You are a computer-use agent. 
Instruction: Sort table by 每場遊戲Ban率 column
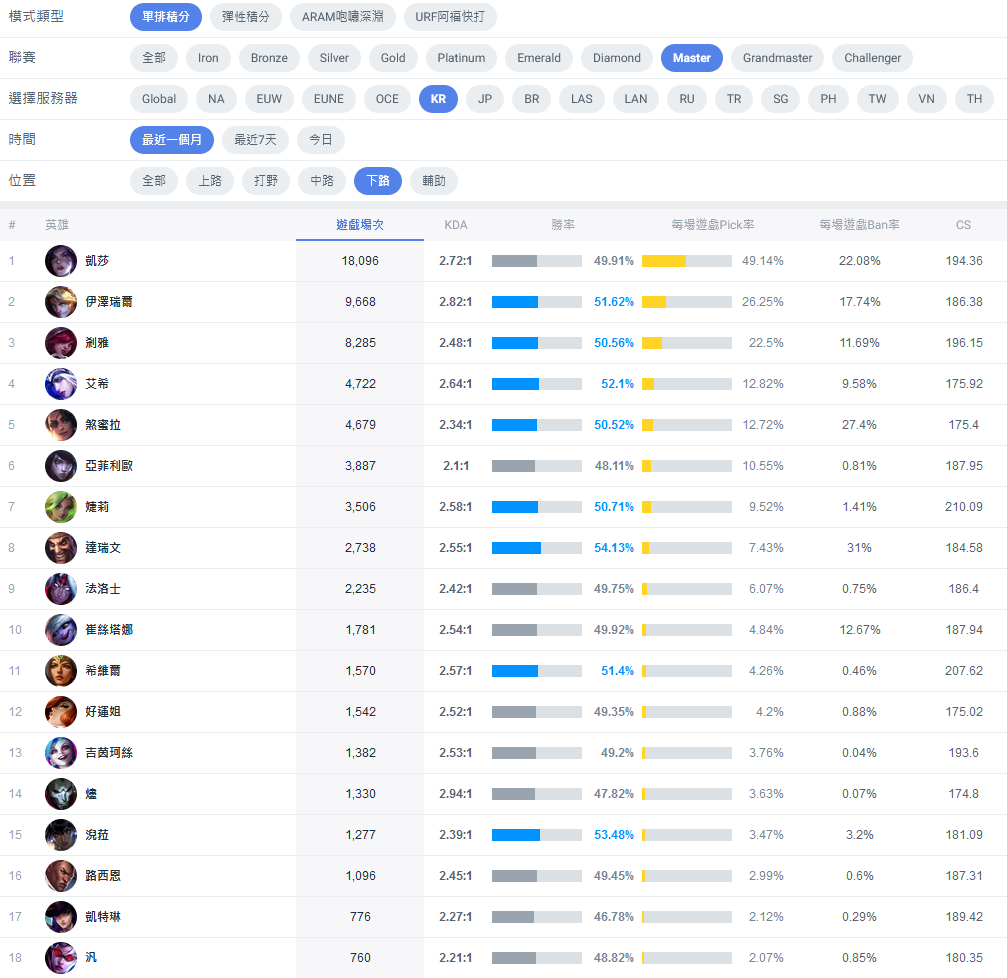pos(859,225)
